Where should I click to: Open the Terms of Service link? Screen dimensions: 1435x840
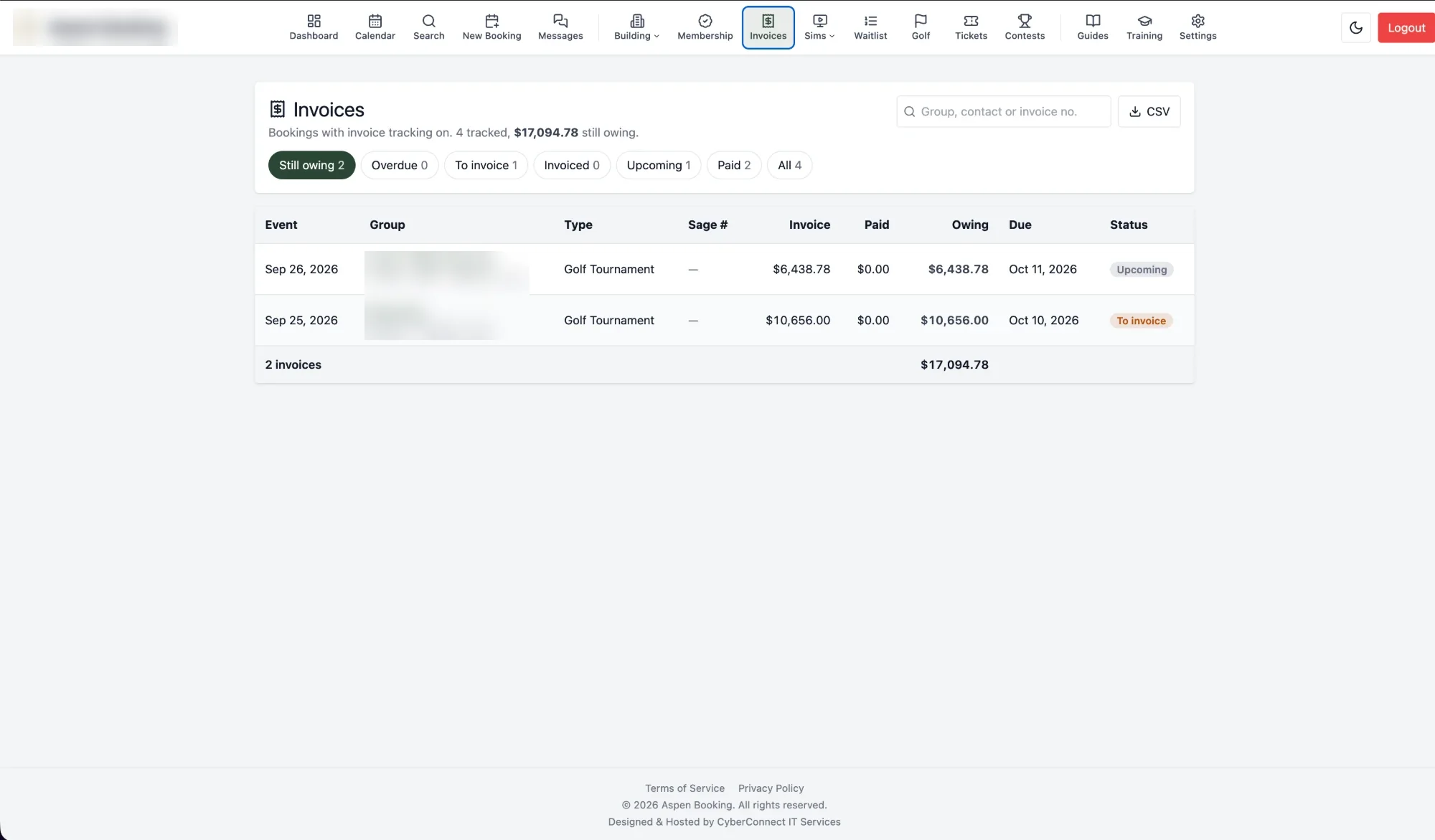tap(684, 788)
